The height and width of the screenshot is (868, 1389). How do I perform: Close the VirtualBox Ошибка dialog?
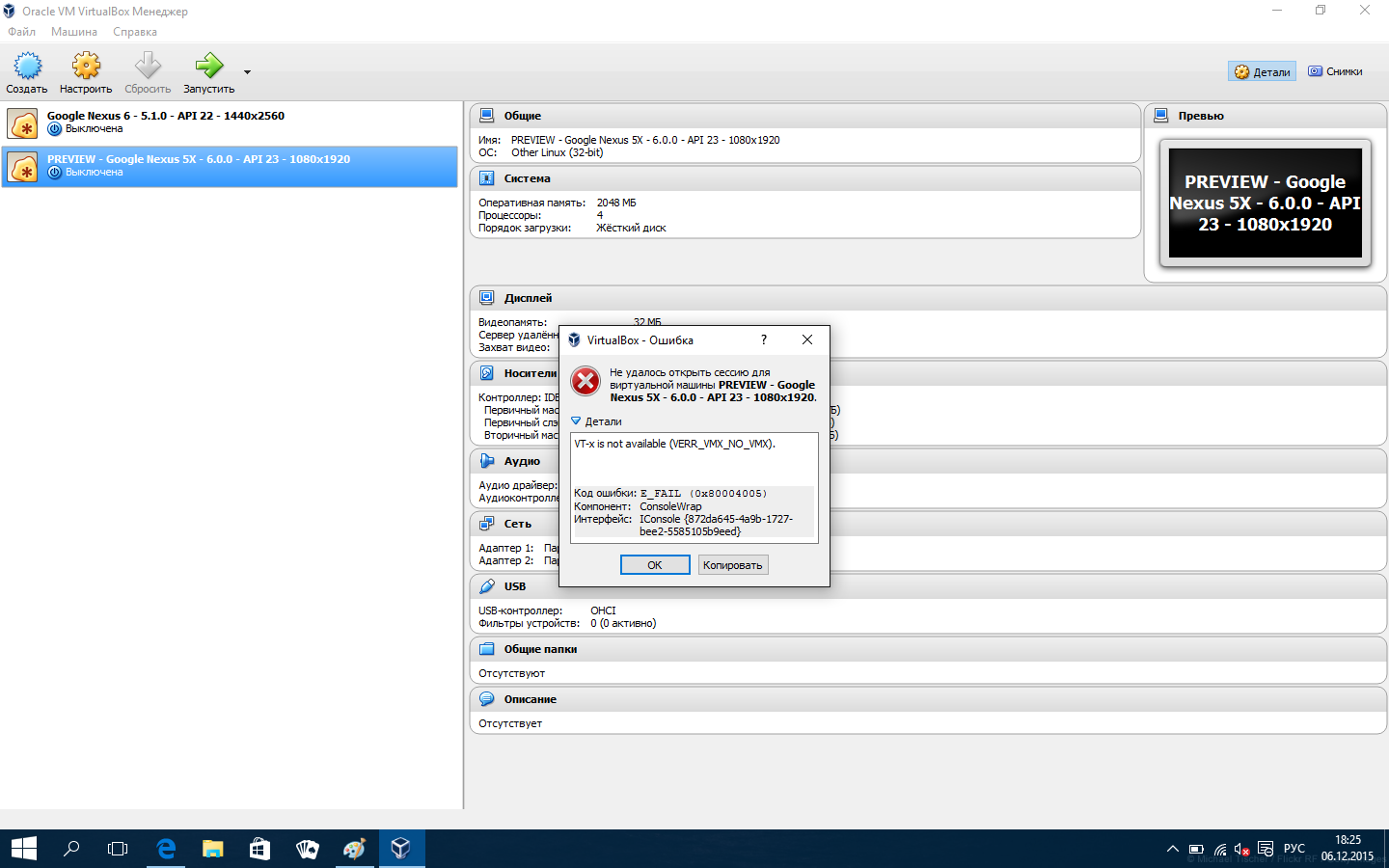(807, 339)
